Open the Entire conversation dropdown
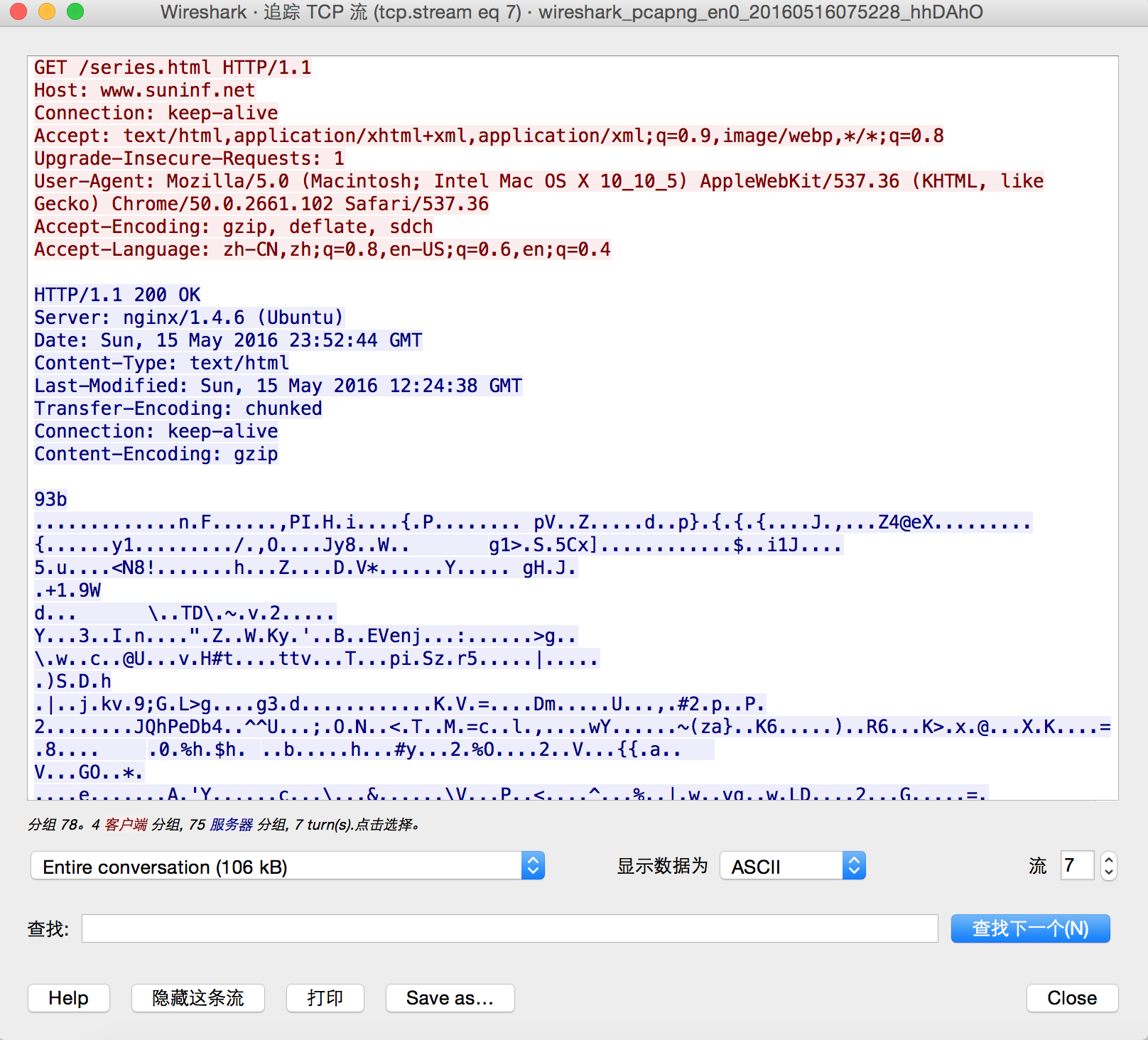This screenshot has height=1040, width=1148. point(287,866)
